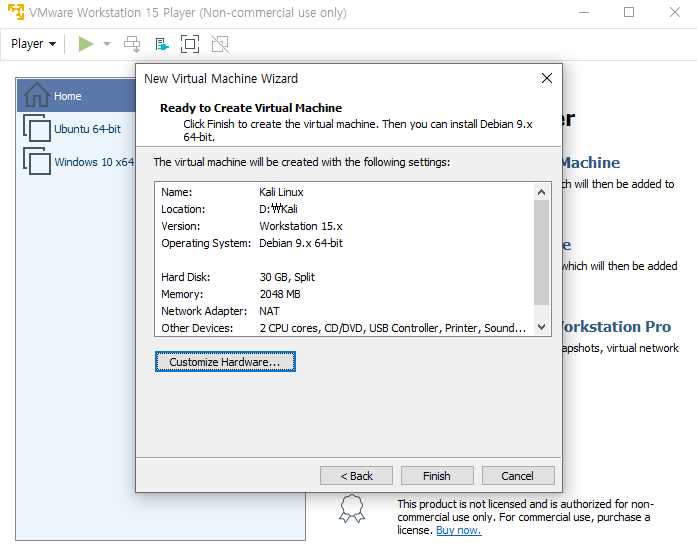Screen dimensions: 697x553
Task: Click the Workstation 15.x version value
Action: (x=301, y=226)
